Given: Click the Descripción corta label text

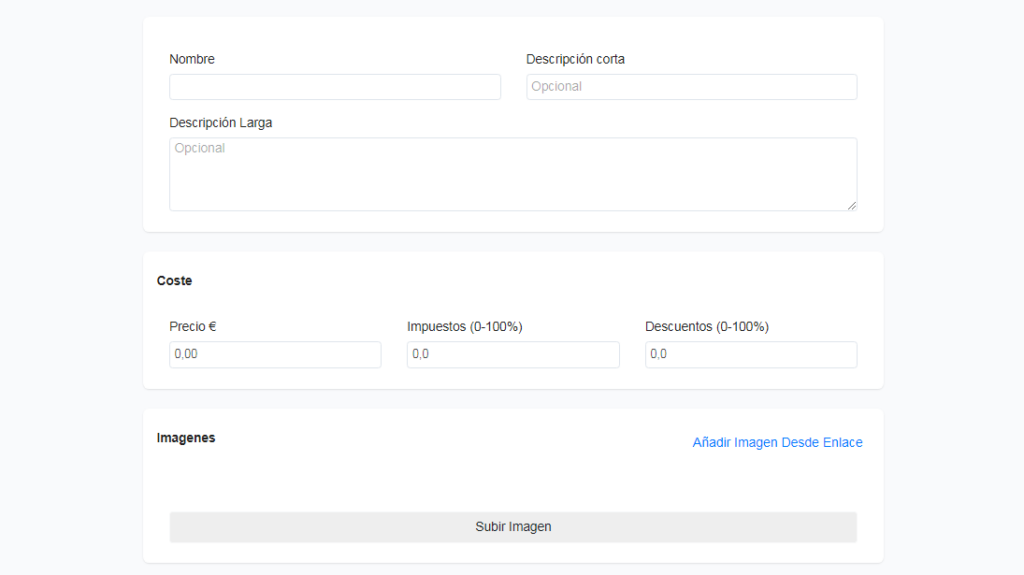Looking at the screenshot, I should point(575,59).
